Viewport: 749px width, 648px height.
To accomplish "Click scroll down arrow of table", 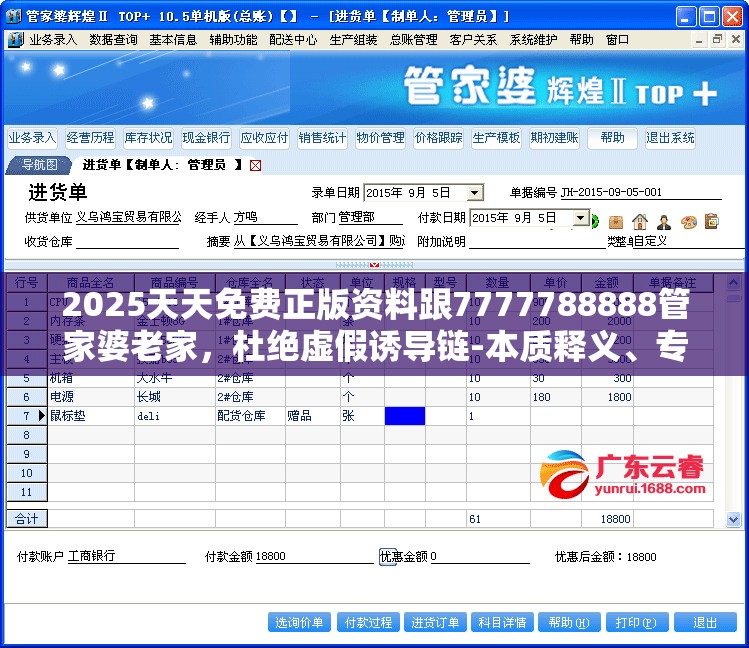I will pyautogui.click(x=733, y=519).
